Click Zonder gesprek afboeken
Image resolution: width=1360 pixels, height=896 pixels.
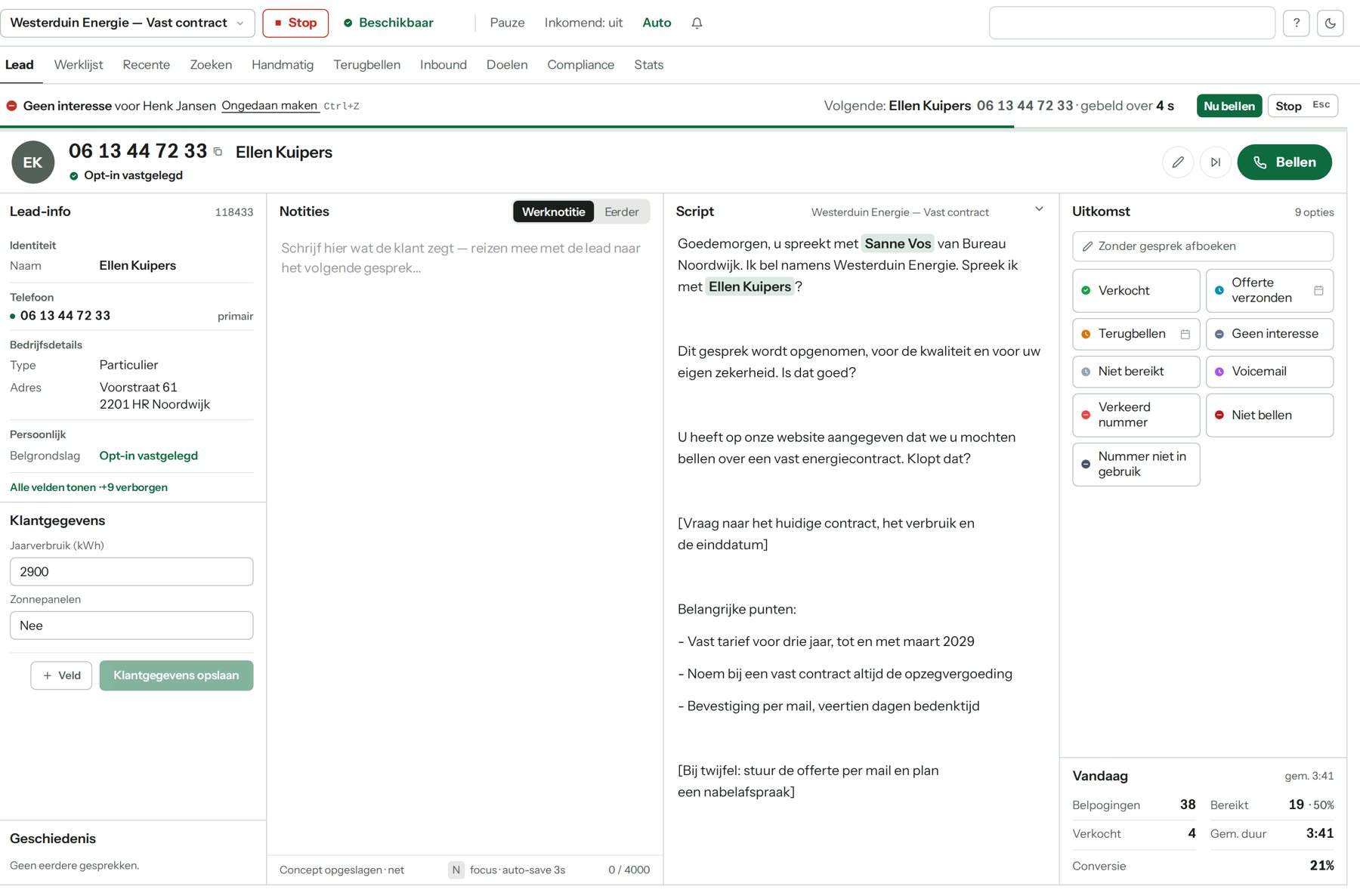(x=1203, y=246)
